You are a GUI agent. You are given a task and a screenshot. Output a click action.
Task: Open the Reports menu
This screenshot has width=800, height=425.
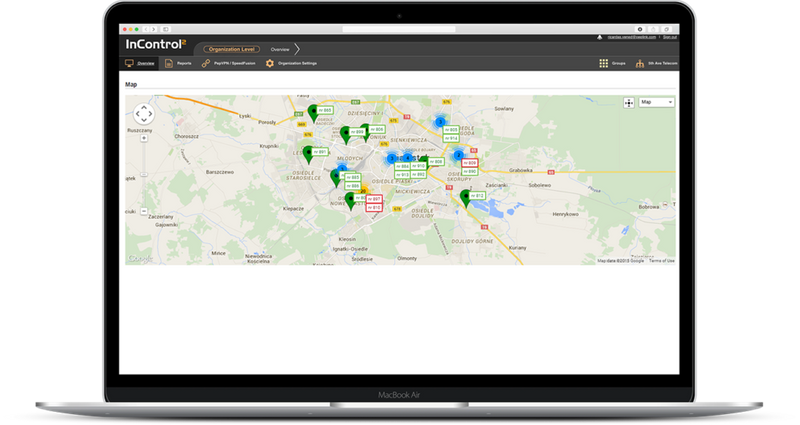[x=178, y=63]
